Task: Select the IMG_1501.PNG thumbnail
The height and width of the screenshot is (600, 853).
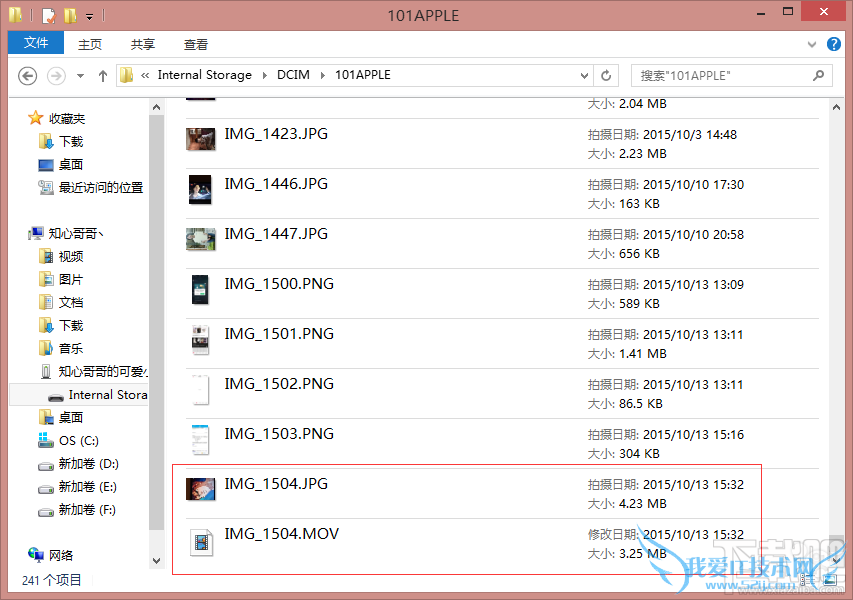Action: tap(200, 339)
